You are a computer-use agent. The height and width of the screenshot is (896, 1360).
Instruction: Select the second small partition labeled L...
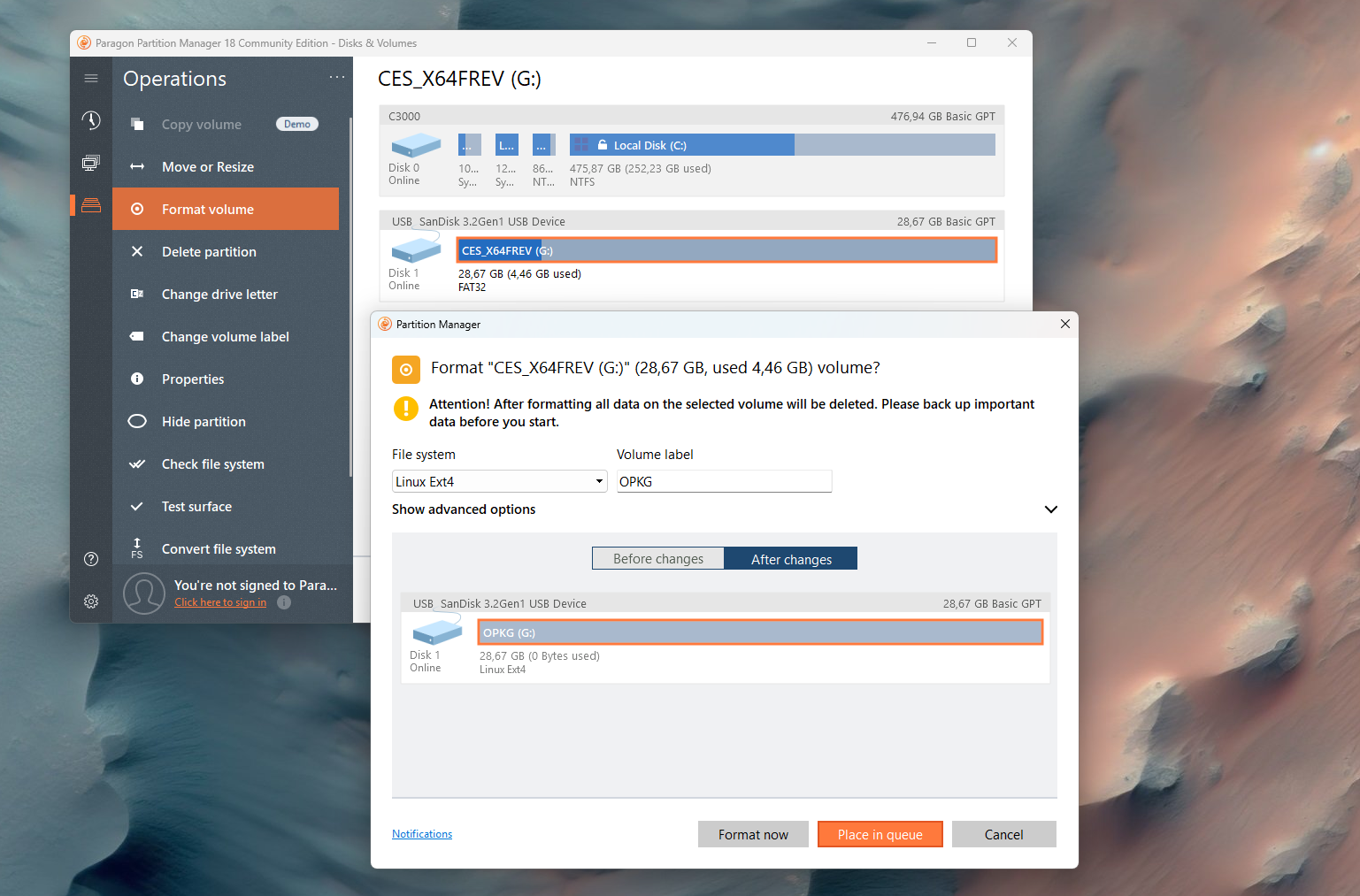(506, 145)
